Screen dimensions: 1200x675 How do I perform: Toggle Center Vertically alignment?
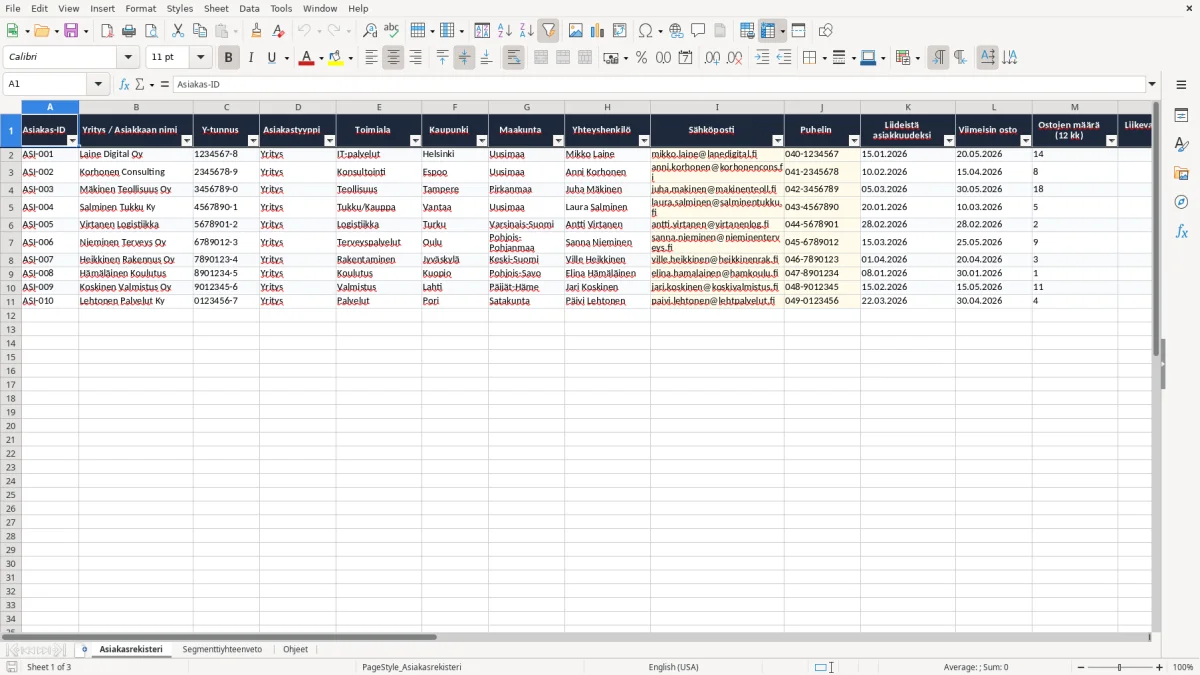464,58
